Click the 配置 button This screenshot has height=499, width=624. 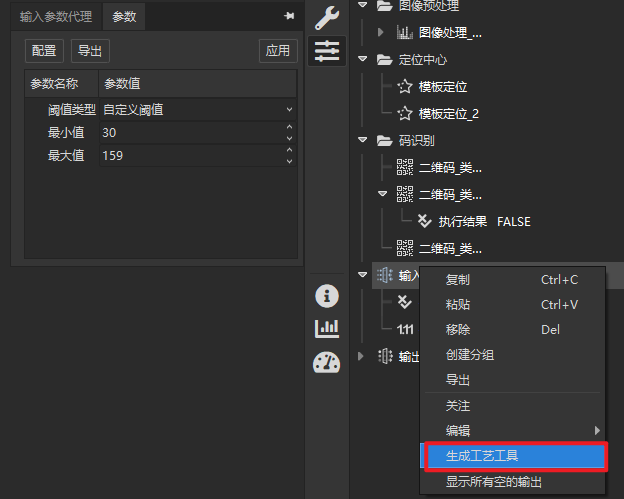click(x=44, y=51)
